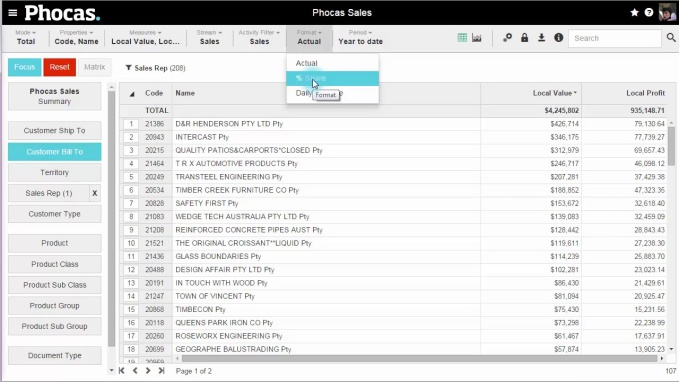This screenshot has width=679, height=382.
Task: Select row SAFETY FIRST Pty
Action: tap(207, 203)
